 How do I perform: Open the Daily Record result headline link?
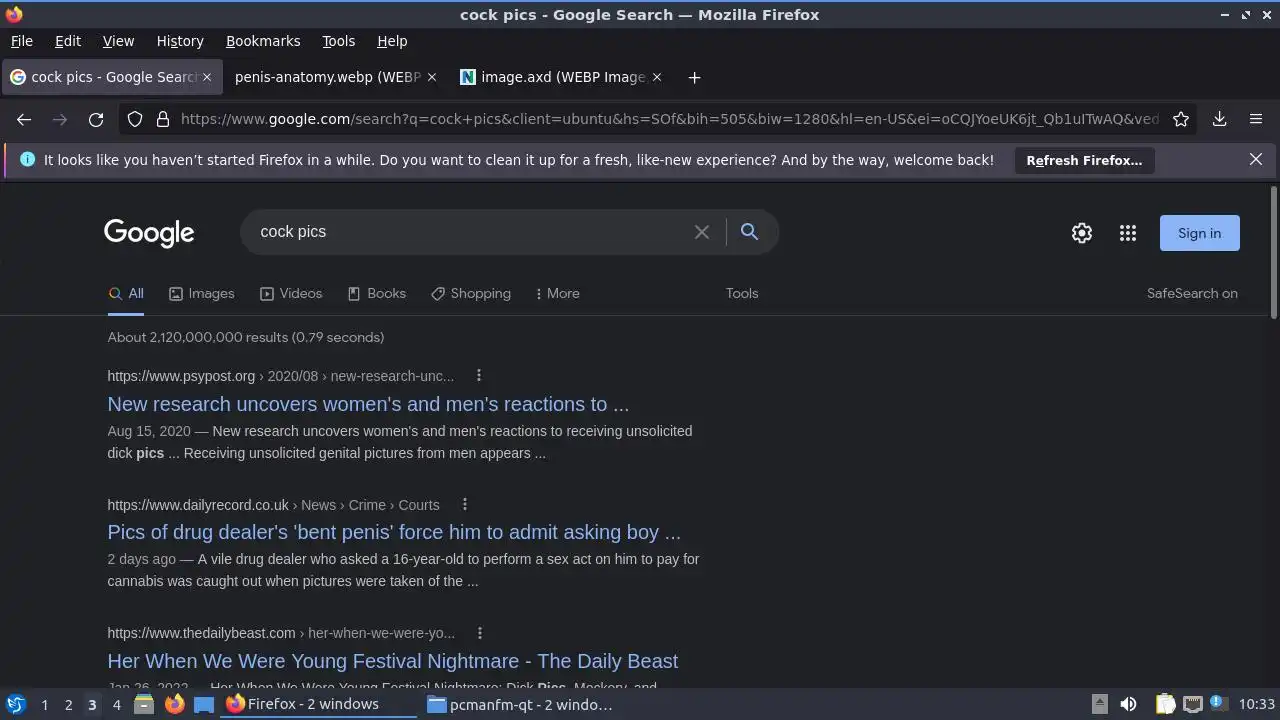(394, 532)
